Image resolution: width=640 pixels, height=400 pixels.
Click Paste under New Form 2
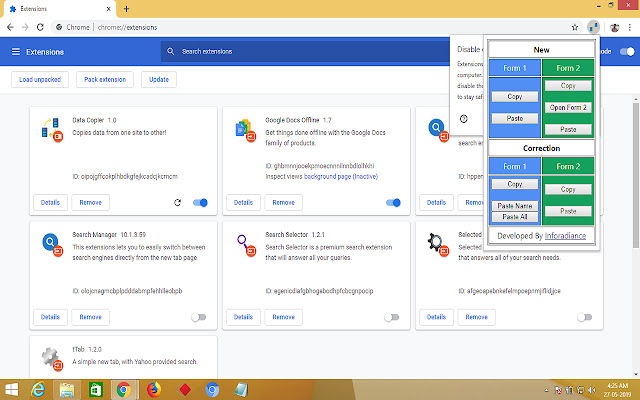click(568, 129)
